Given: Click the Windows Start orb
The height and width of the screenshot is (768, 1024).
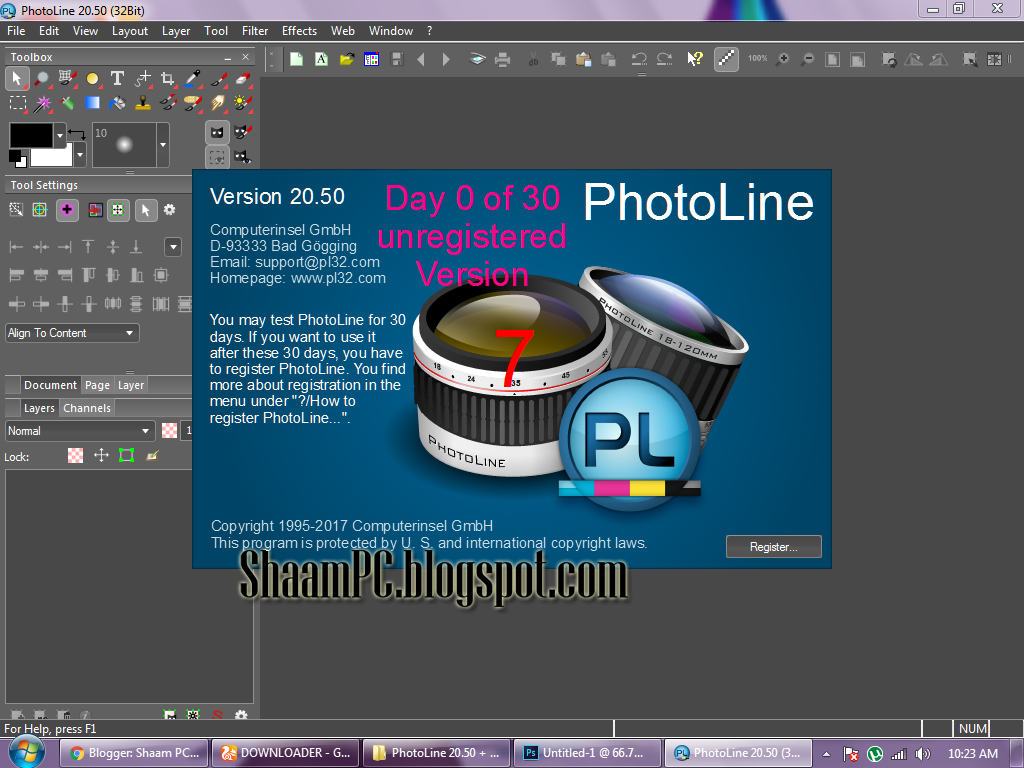Looking at the screenshot, I should click(27, 753).
